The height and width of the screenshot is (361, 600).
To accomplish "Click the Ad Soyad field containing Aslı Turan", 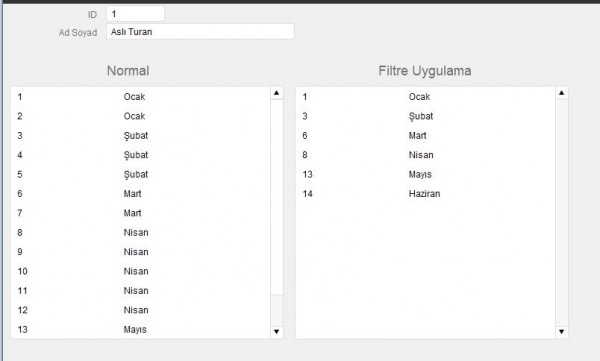I will 200,31.
